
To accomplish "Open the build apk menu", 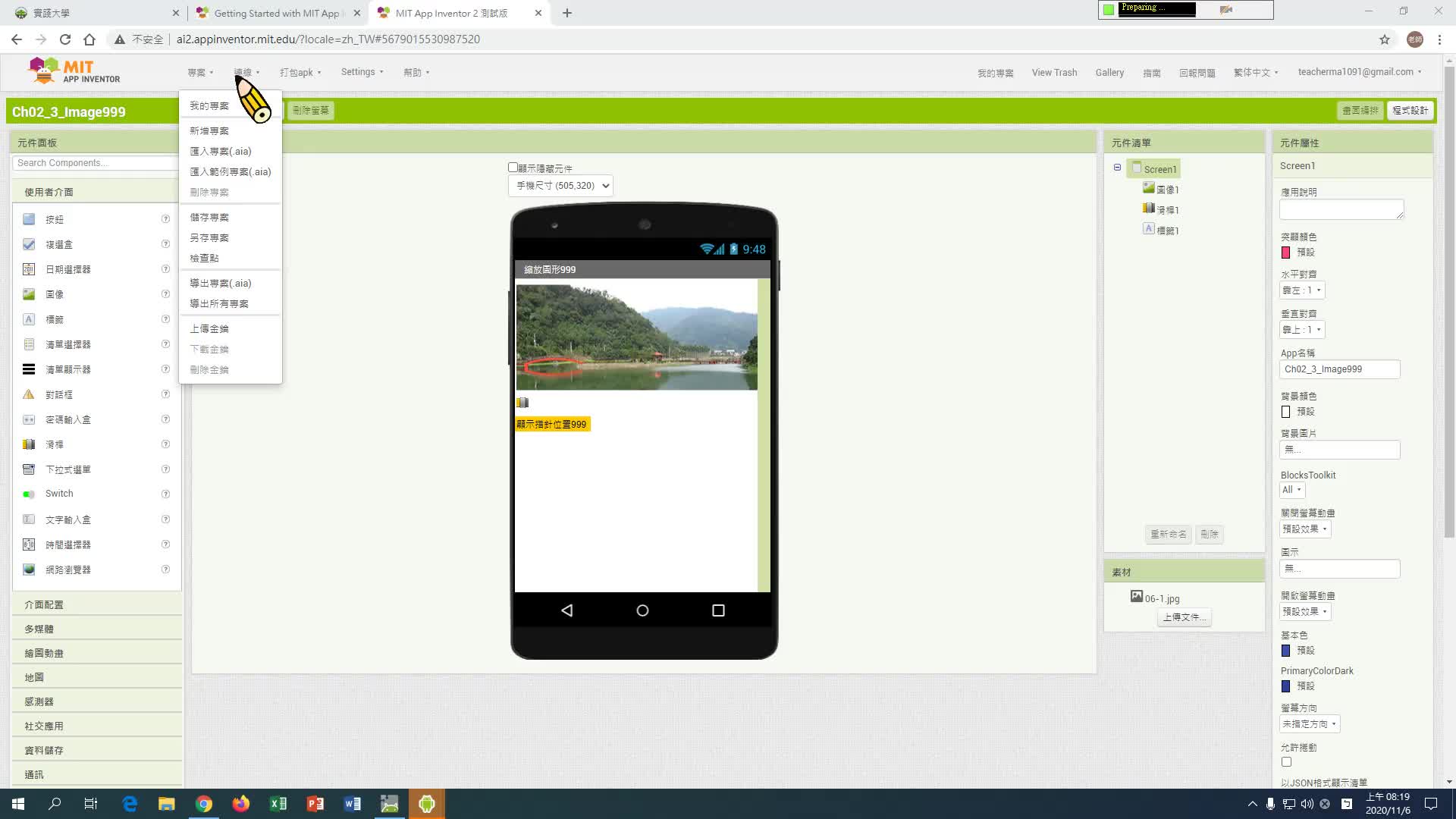I will coord(300,73).
